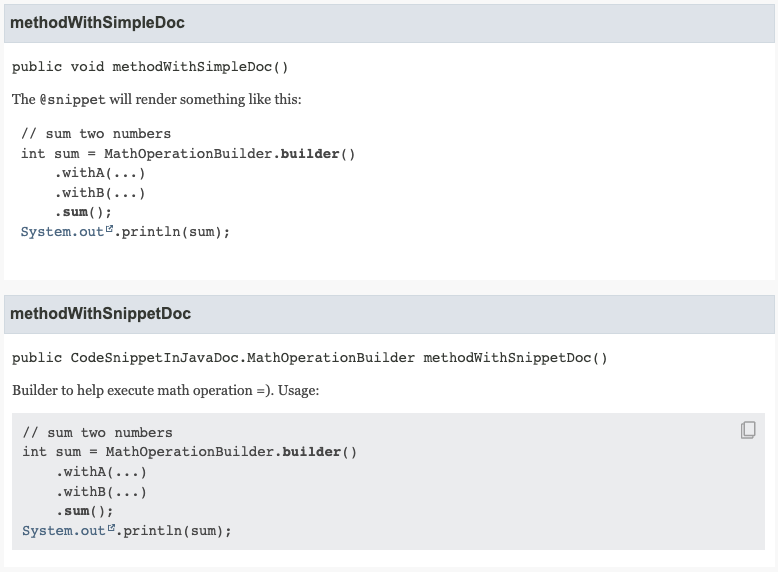Click bold builder keyword in first code example
The image size is (778, 572).
click(x=310, y=154)
